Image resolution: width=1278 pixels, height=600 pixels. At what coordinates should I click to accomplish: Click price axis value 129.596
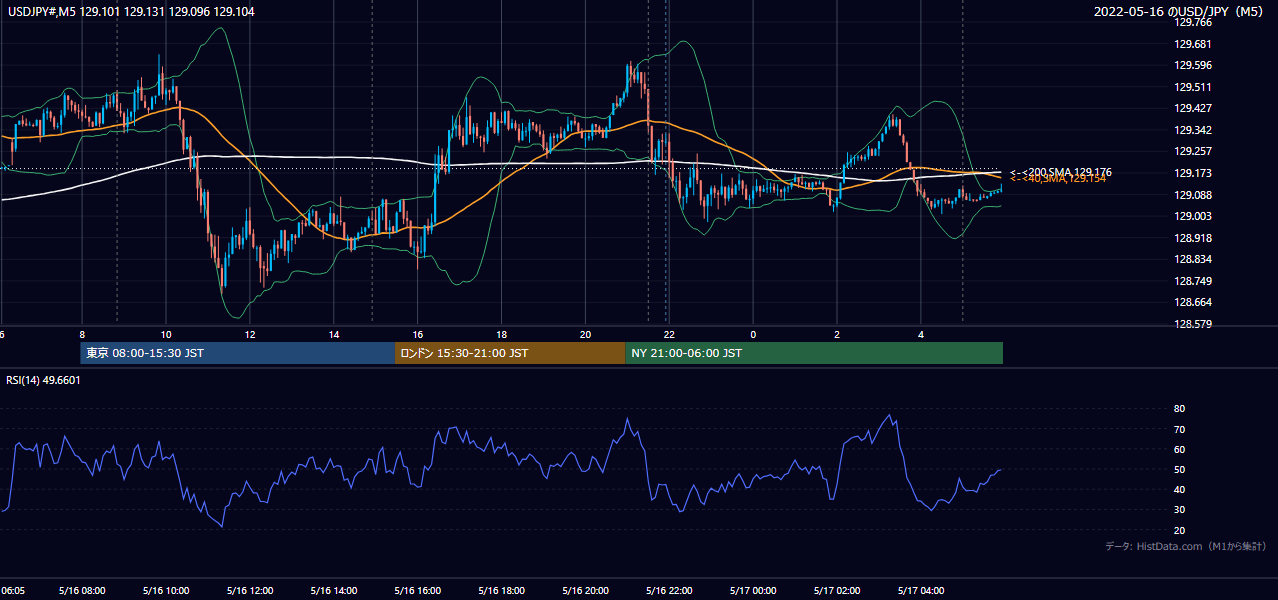[x=1192, y=65]
